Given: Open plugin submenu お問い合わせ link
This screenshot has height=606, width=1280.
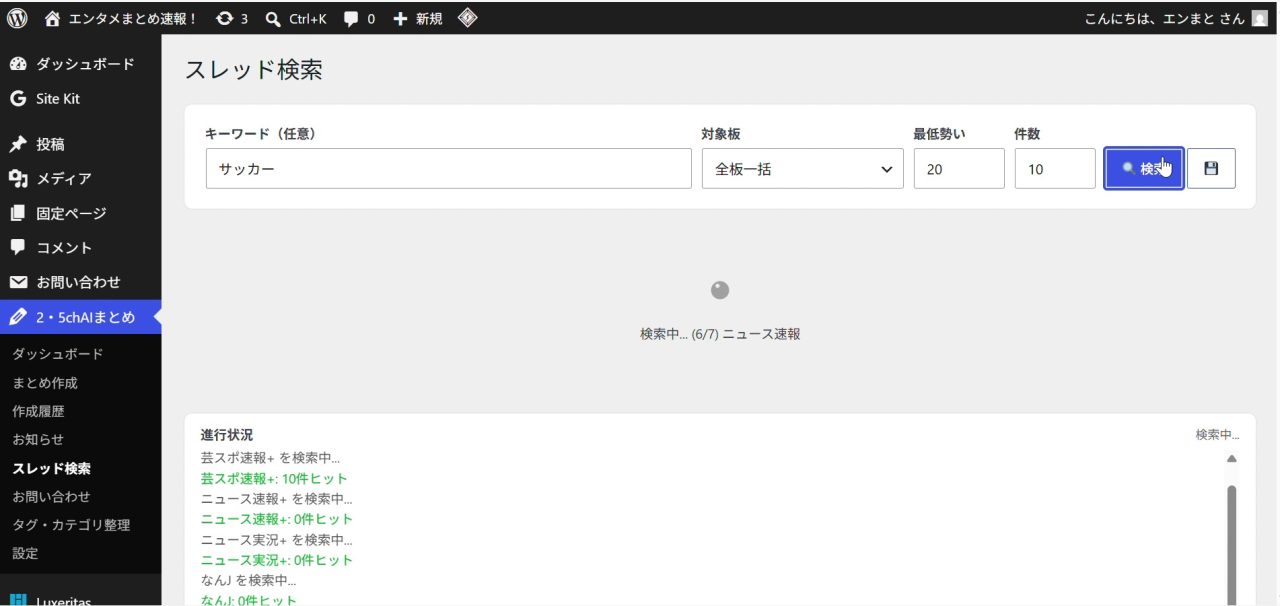Looking at the screenshot, I should click(51, 496).
